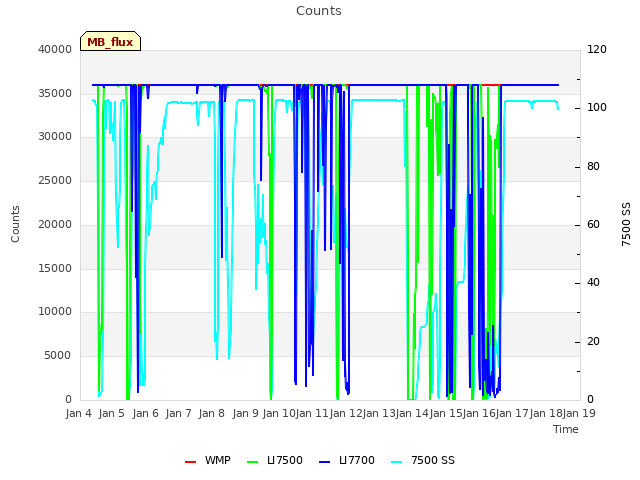
Task: Click the 35000 left axis tick label
Action: tap(55, 93)
